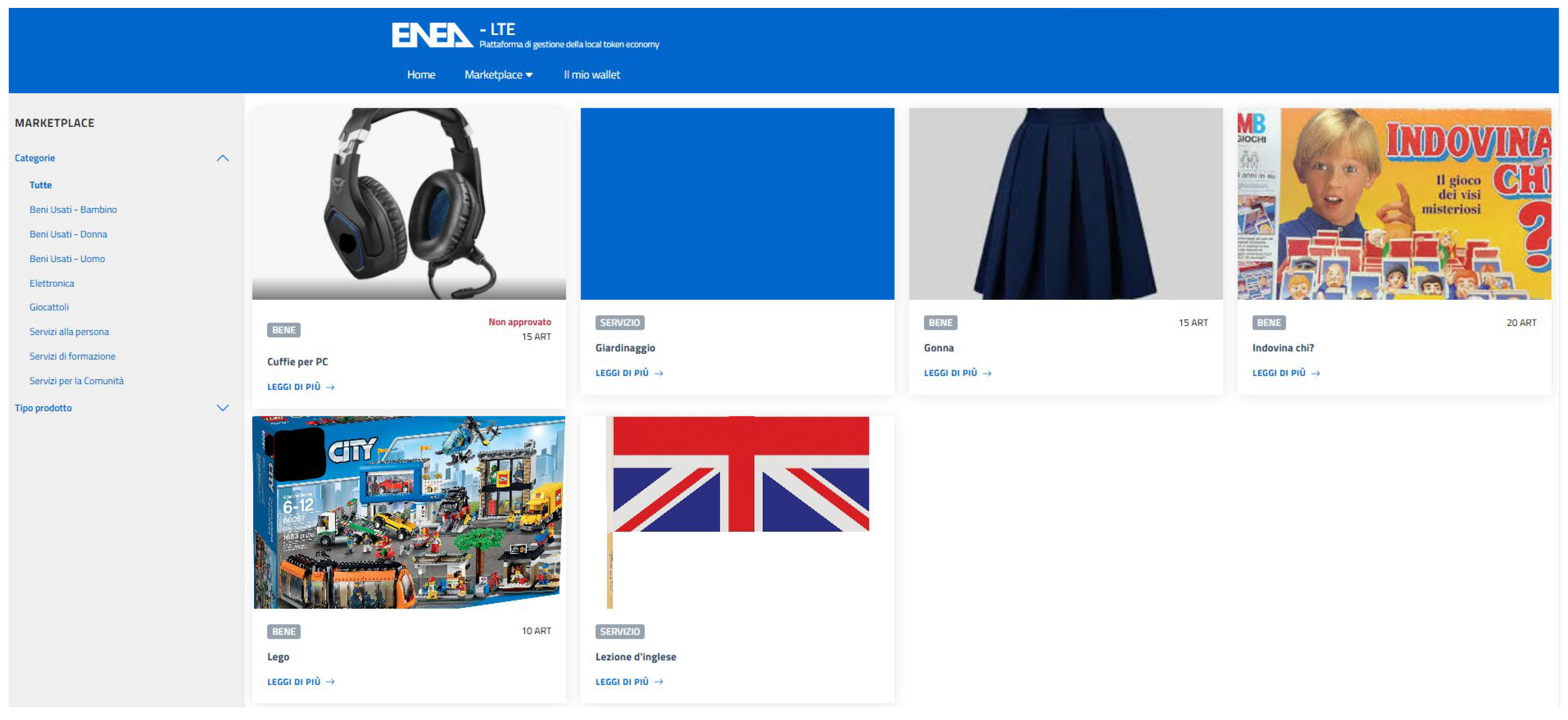Open the British flag lesson image
Image resolution: width=1568 pixels, height=720 pixels.
tap(737, 512)
